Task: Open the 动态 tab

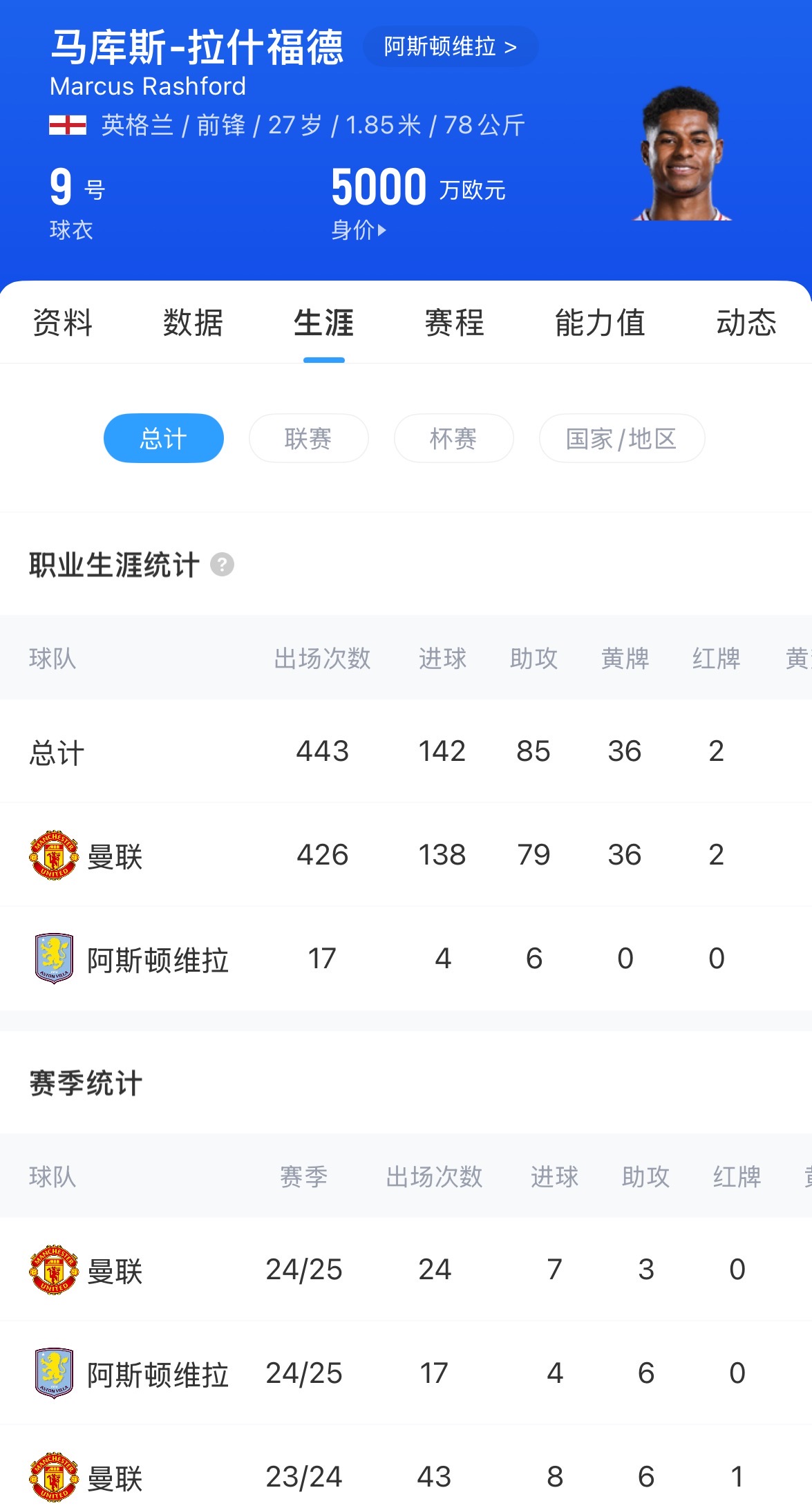Action: (746, 323)
